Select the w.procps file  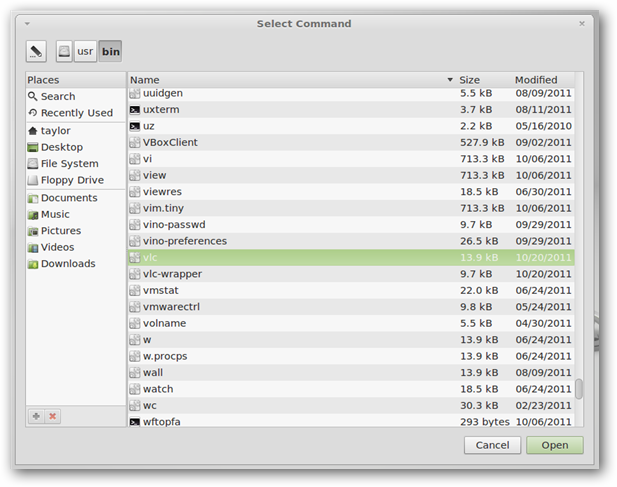click(351, 356)
